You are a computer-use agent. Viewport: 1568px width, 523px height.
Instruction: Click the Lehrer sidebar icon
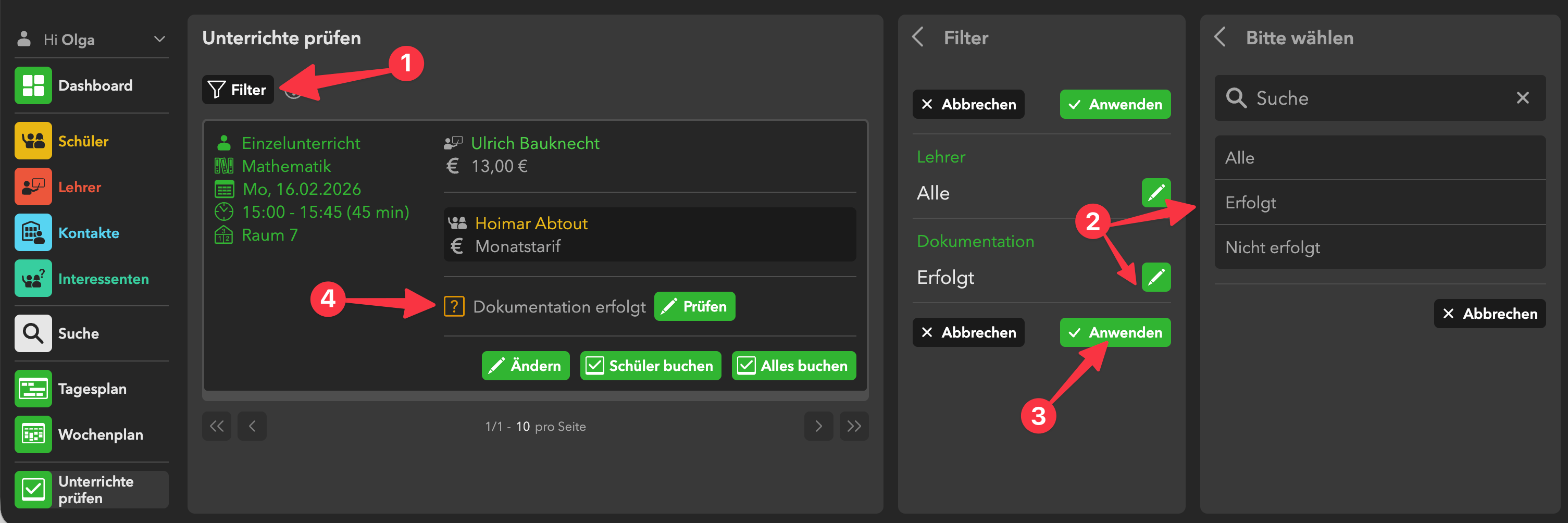pos(33,187)
